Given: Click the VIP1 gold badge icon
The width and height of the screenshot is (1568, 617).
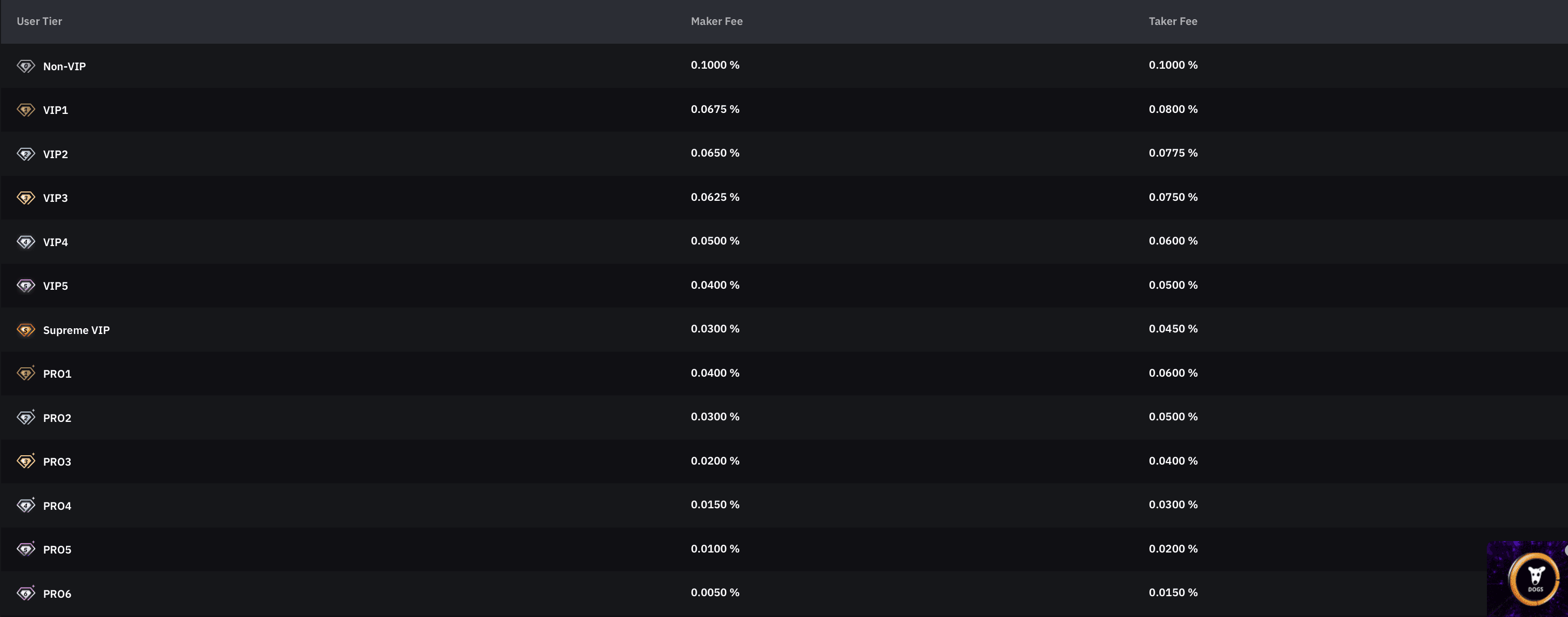Looking at the screenshot, I should [25, 110].
